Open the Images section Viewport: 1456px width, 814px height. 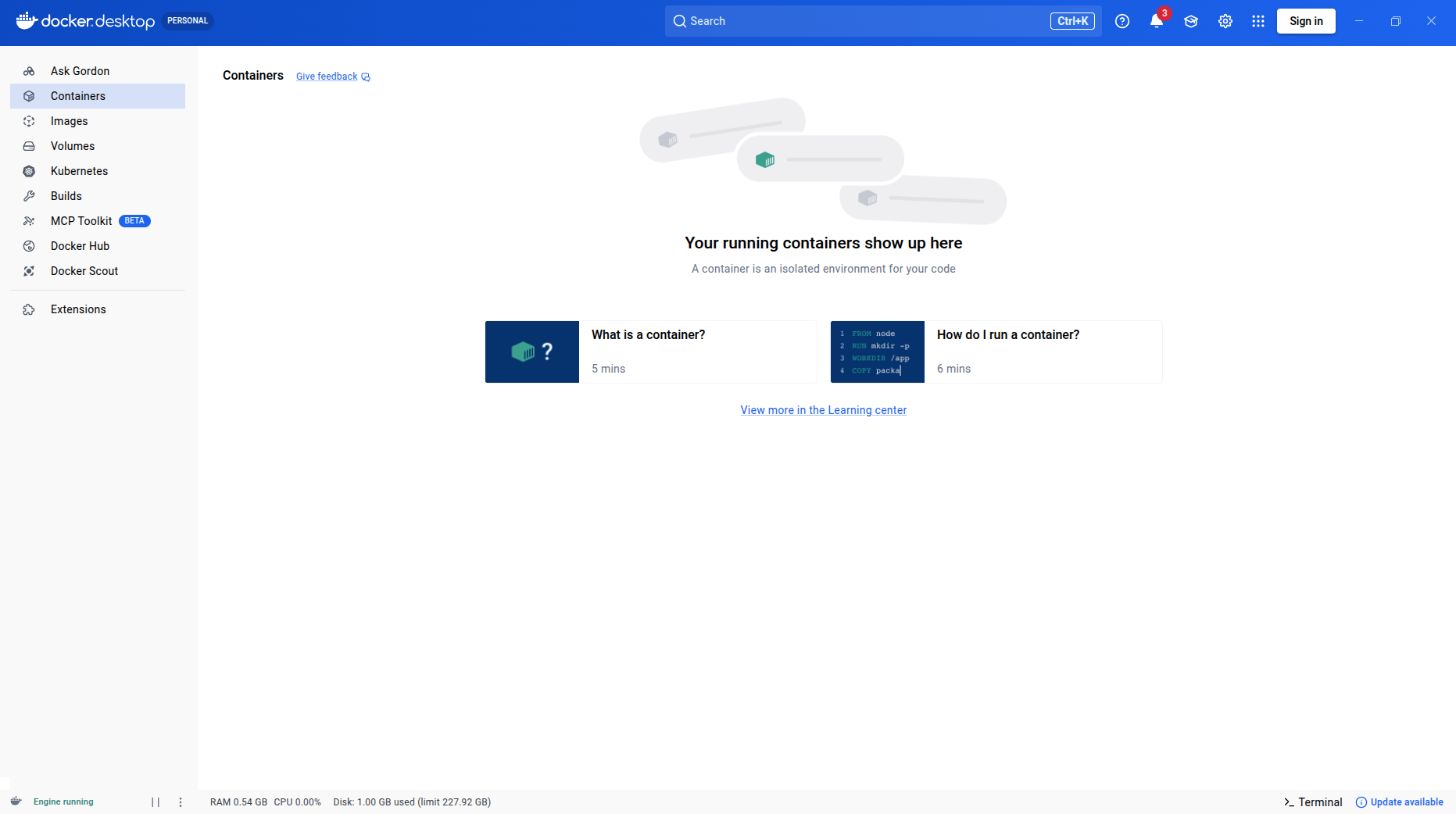[69, 121]
